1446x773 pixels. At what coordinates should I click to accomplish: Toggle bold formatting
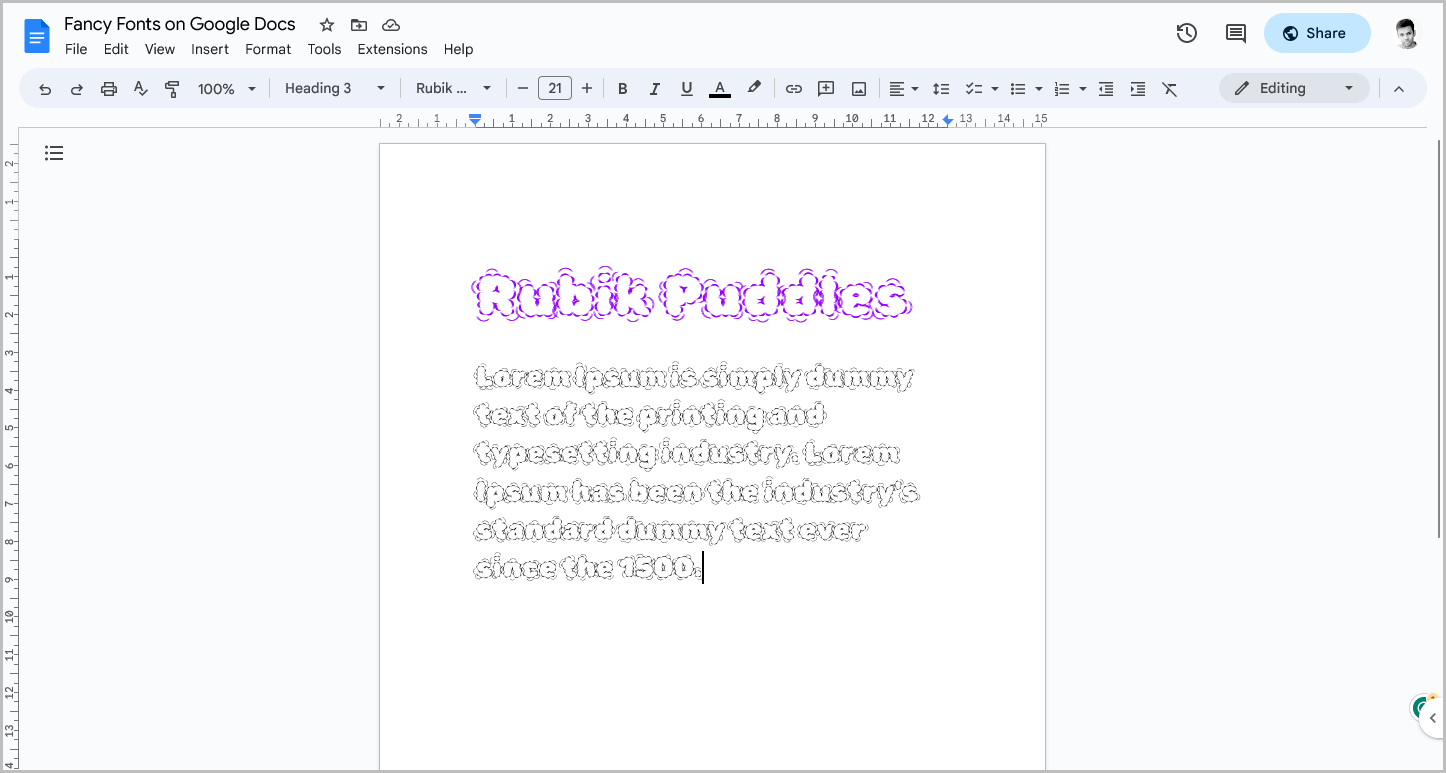(x=623, y=88)
